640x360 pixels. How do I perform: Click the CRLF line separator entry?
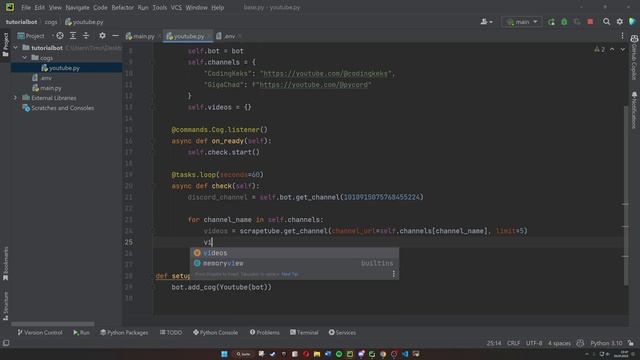(x=513, y=343)
